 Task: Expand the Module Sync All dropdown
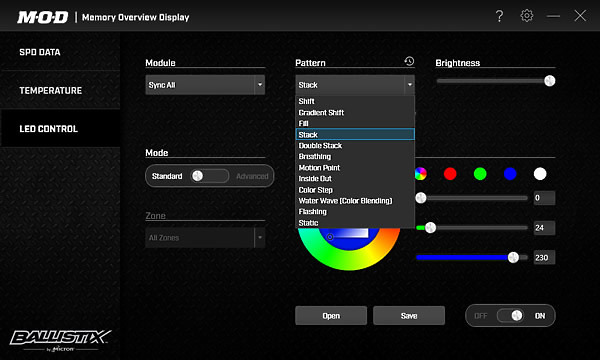pos(205,85)
